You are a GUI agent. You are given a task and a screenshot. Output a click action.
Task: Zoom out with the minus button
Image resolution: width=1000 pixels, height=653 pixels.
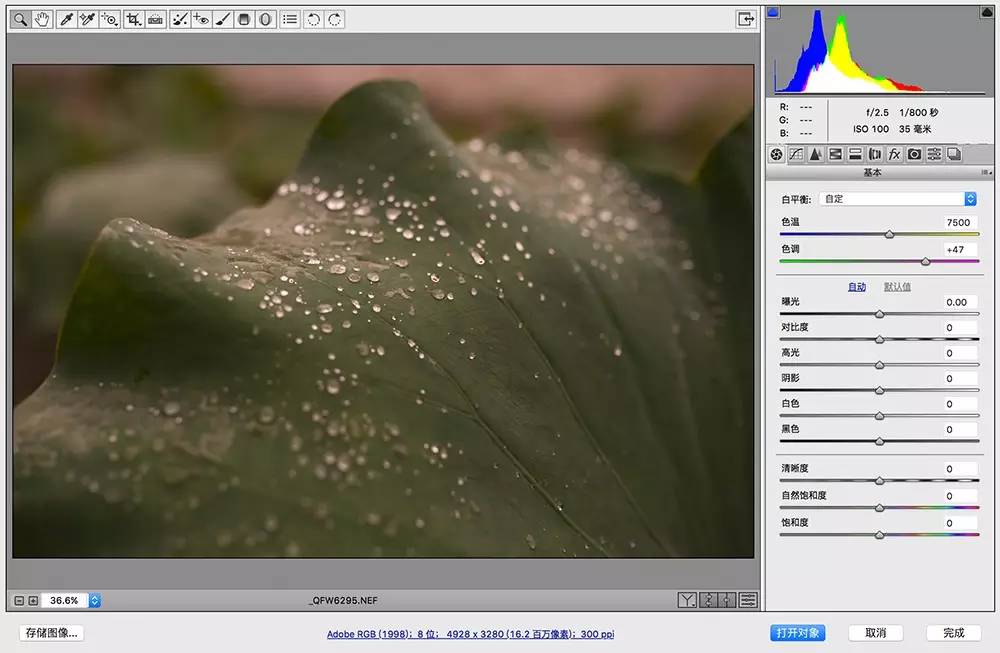(x=19, y=601)
